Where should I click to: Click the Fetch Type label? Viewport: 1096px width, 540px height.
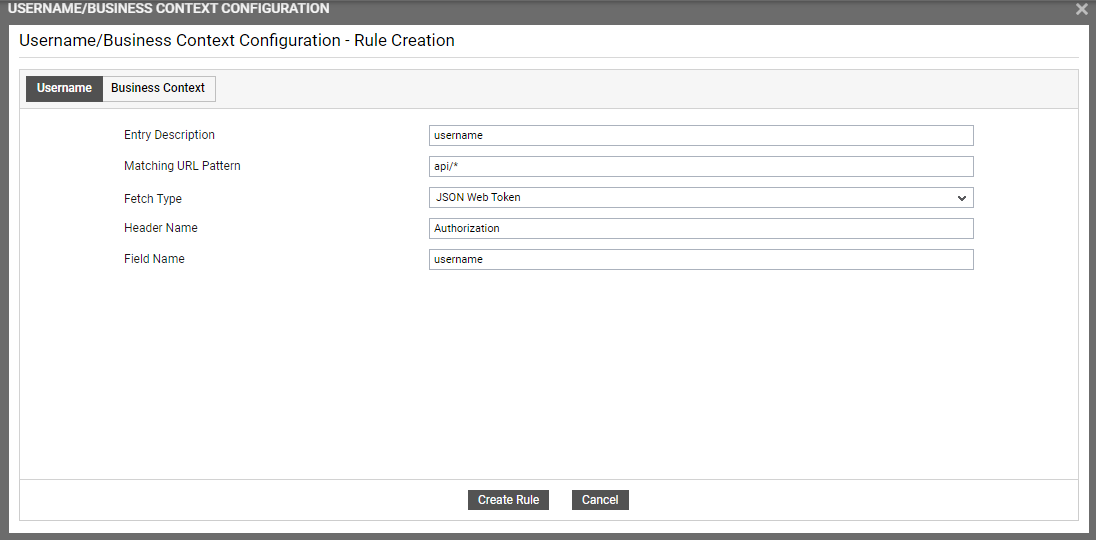point(152,199)
